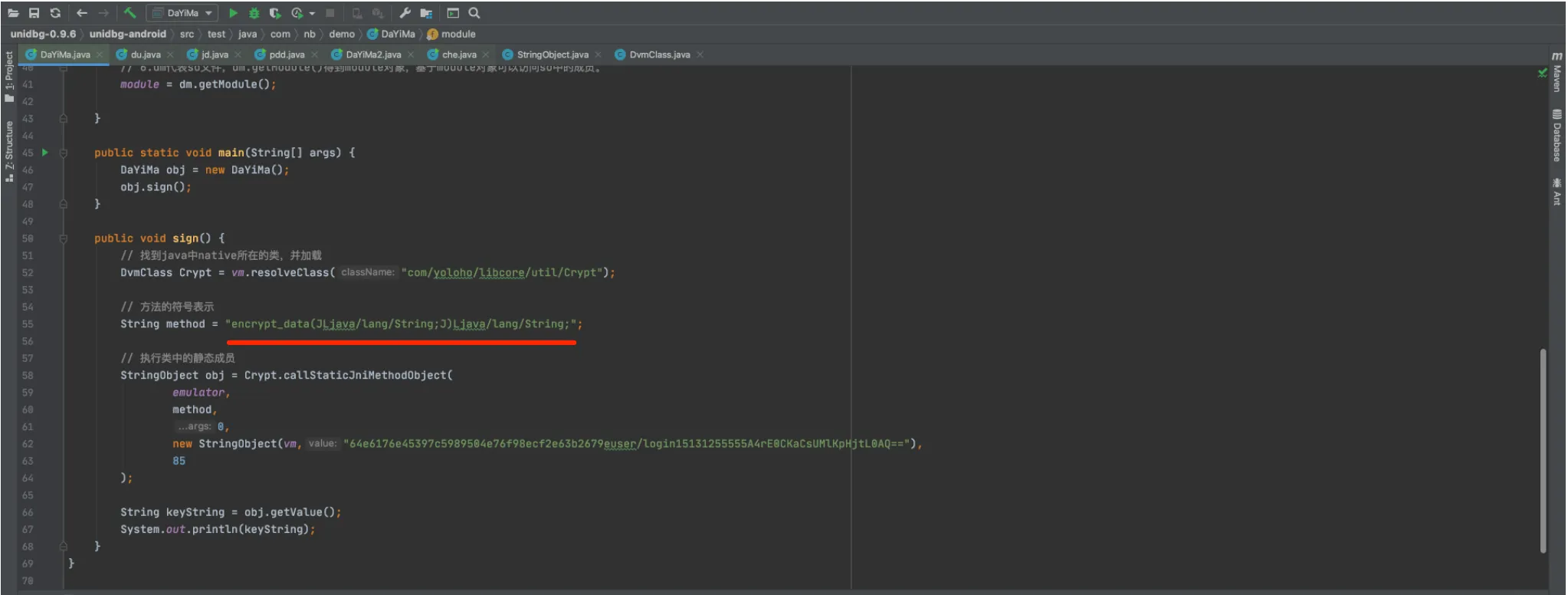Viewport: 1568px width, 595px height.
Task: Collapse the sign method fold marker
Action: [64, 238]
